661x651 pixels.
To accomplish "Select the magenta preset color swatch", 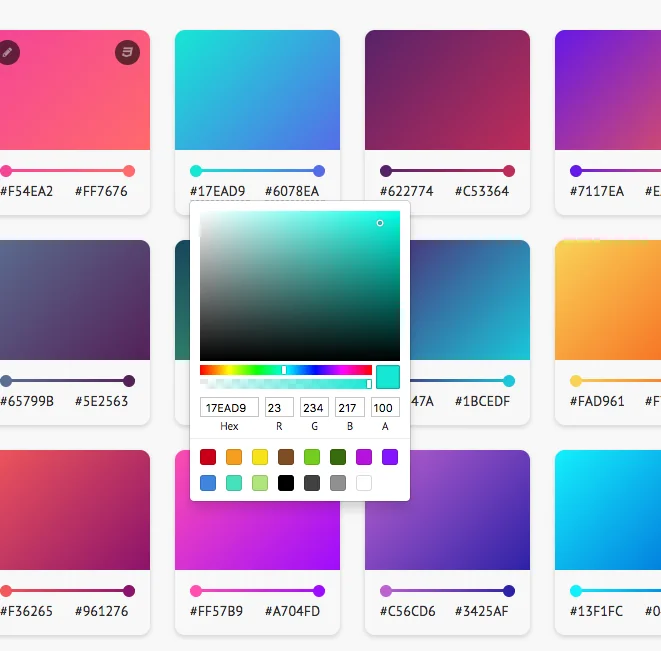I will coord(364,457).
